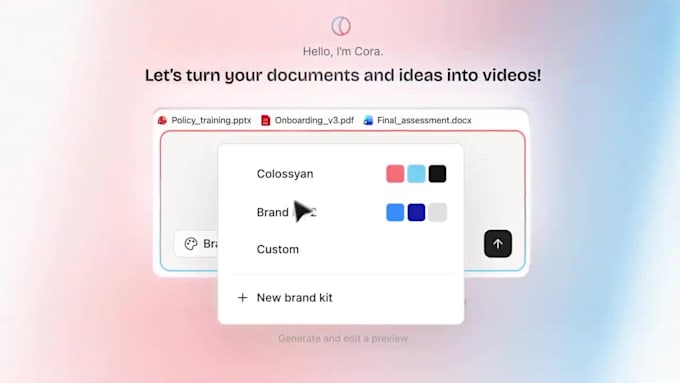680x383 pixels.
Task: Click 'Generate and edit a preview' text
Action: (x=343, y=338)
